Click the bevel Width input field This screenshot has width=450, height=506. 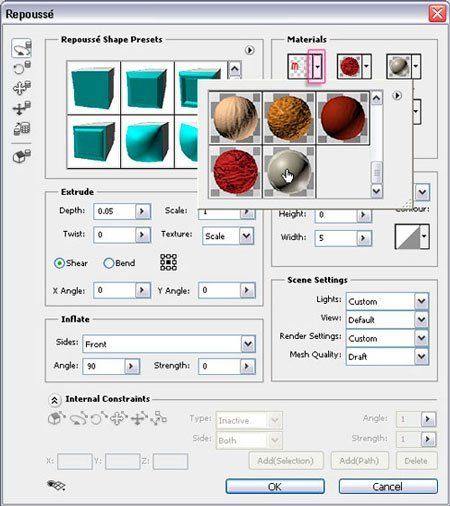[x=336, y=238]
